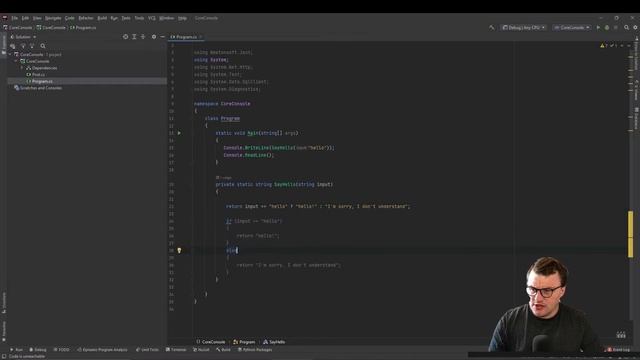Click SayHello method name in declaration
640x360 pixels.
285,184
